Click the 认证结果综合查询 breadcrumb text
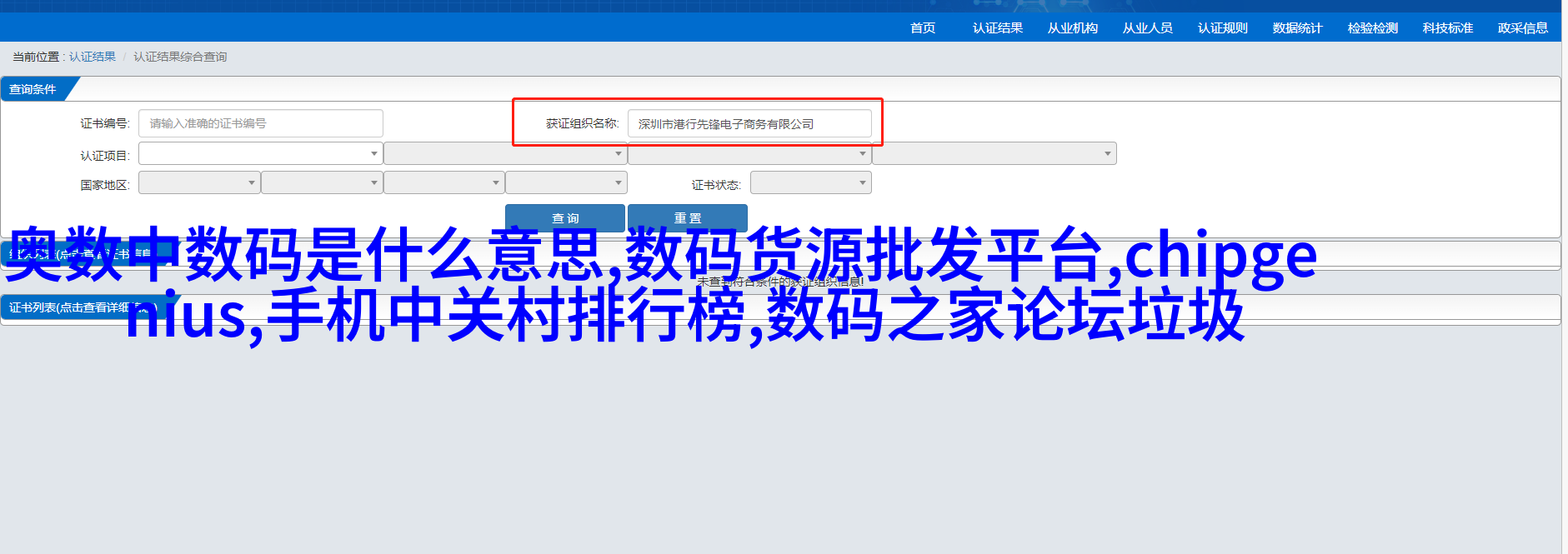Screen dimensions: 1568x554 pyautogui.click(x=180, y=57)
